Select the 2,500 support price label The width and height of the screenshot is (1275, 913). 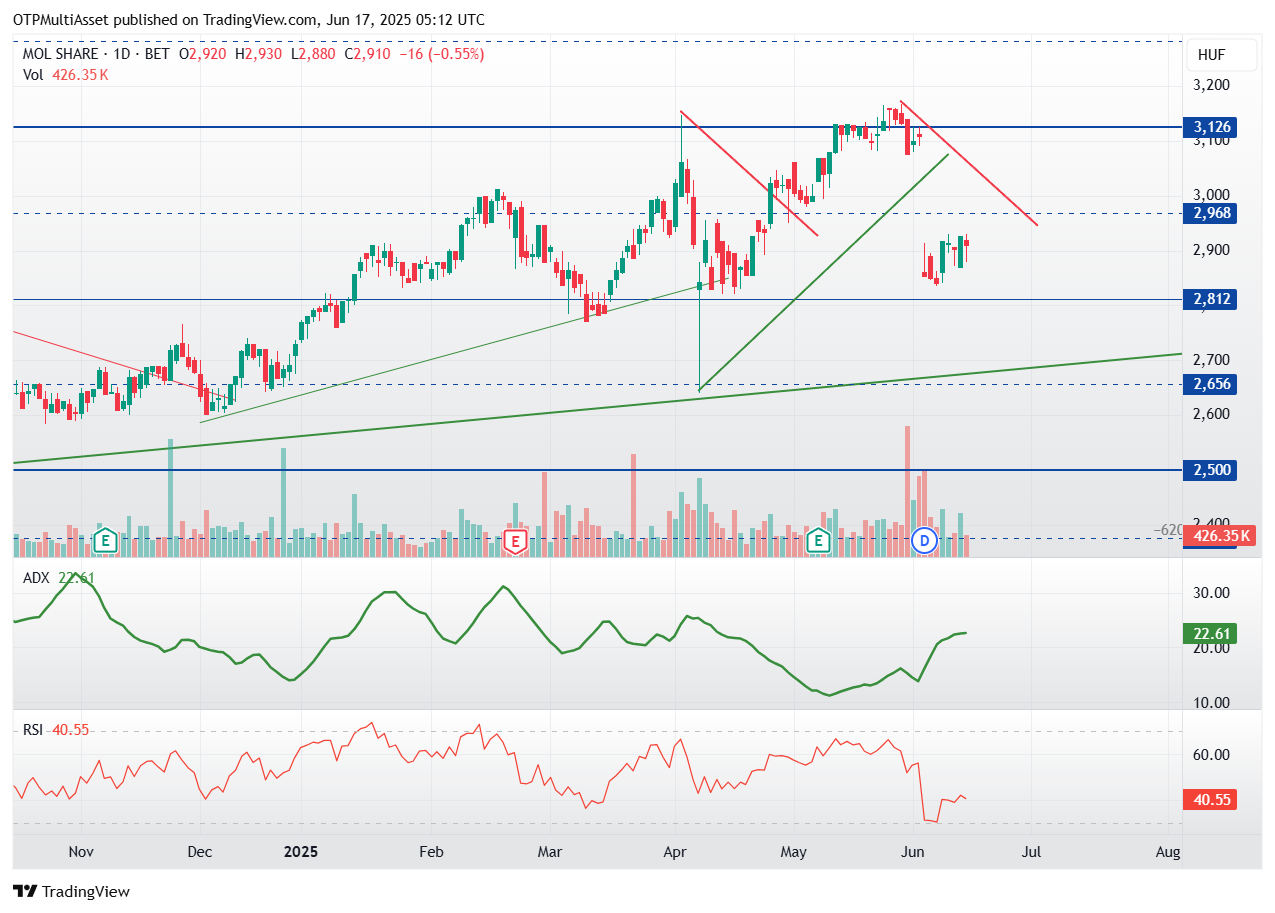pos(1211,470)
